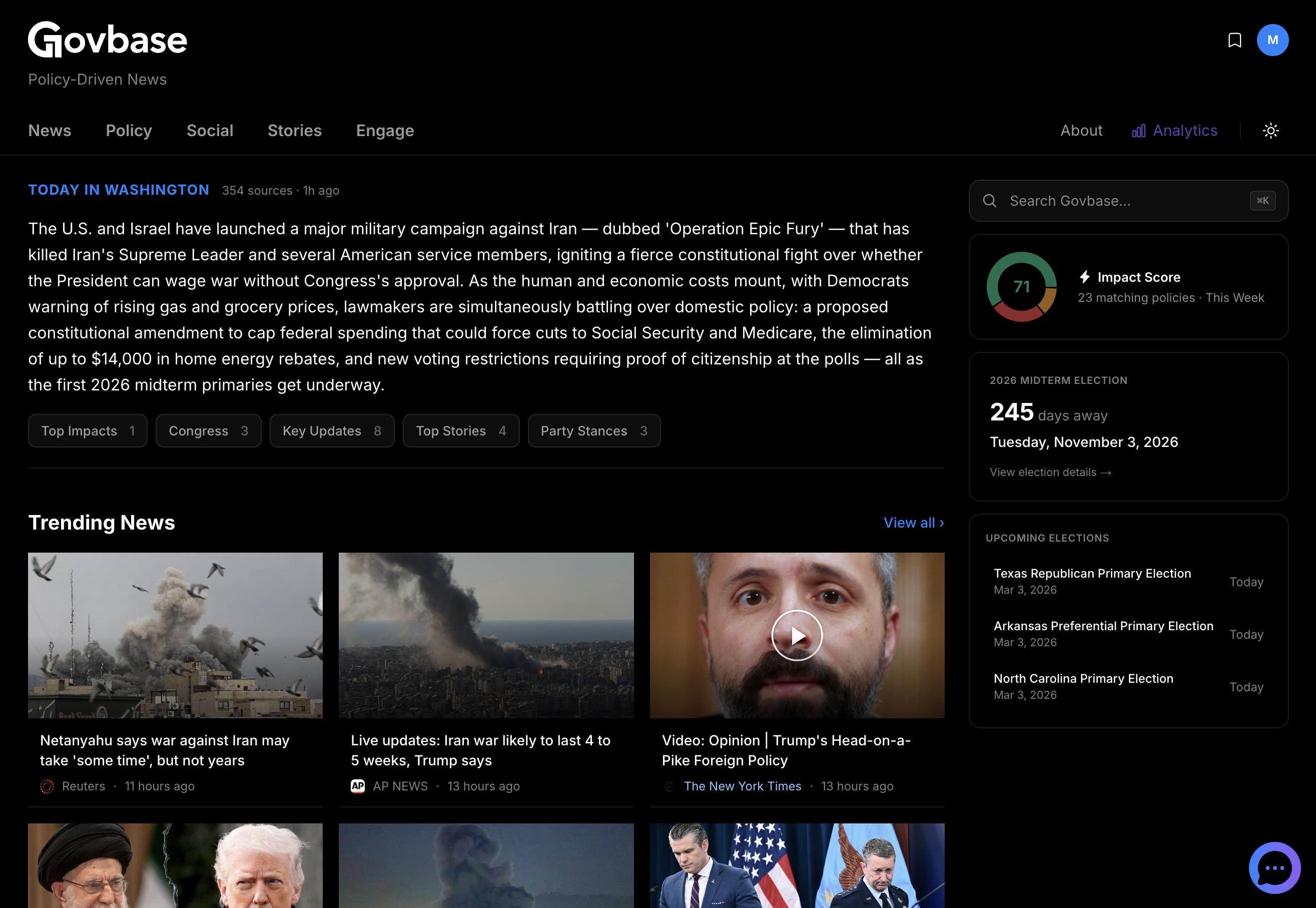Toggle the Party Stances filter
1316x908 pixels.
tap(594, 430)
